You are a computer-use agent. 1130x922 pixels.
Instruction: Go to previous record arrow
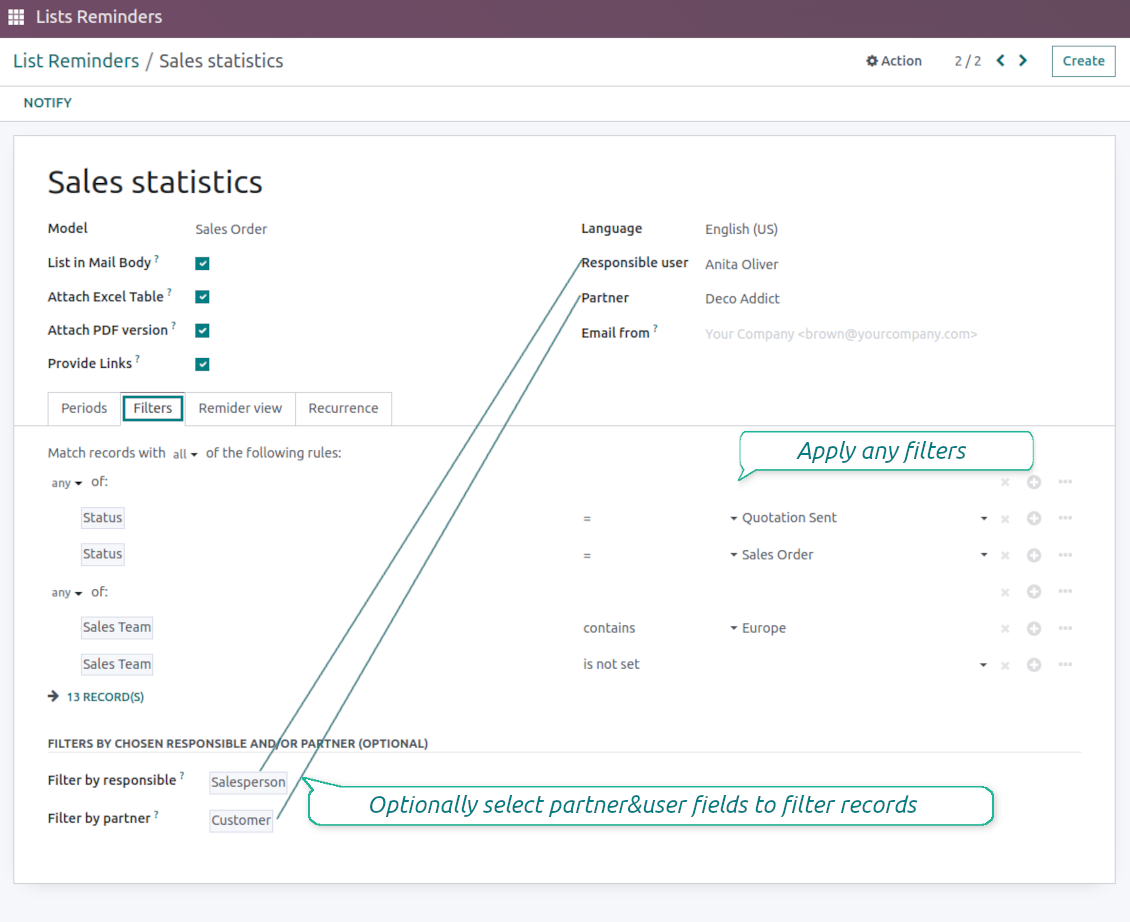pos(1000,61)
